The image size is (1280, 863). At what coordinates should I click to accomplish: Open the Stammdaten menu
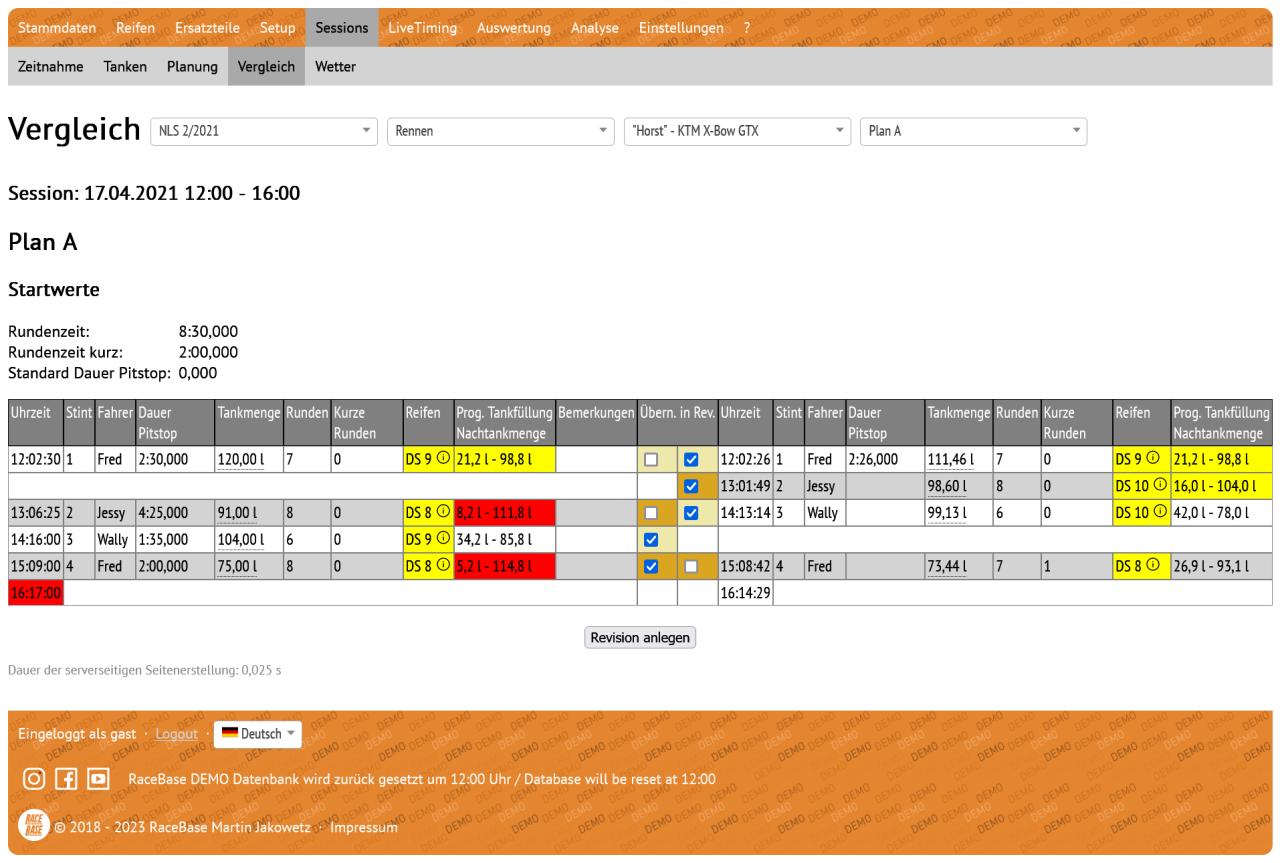[x=57, y=28]
